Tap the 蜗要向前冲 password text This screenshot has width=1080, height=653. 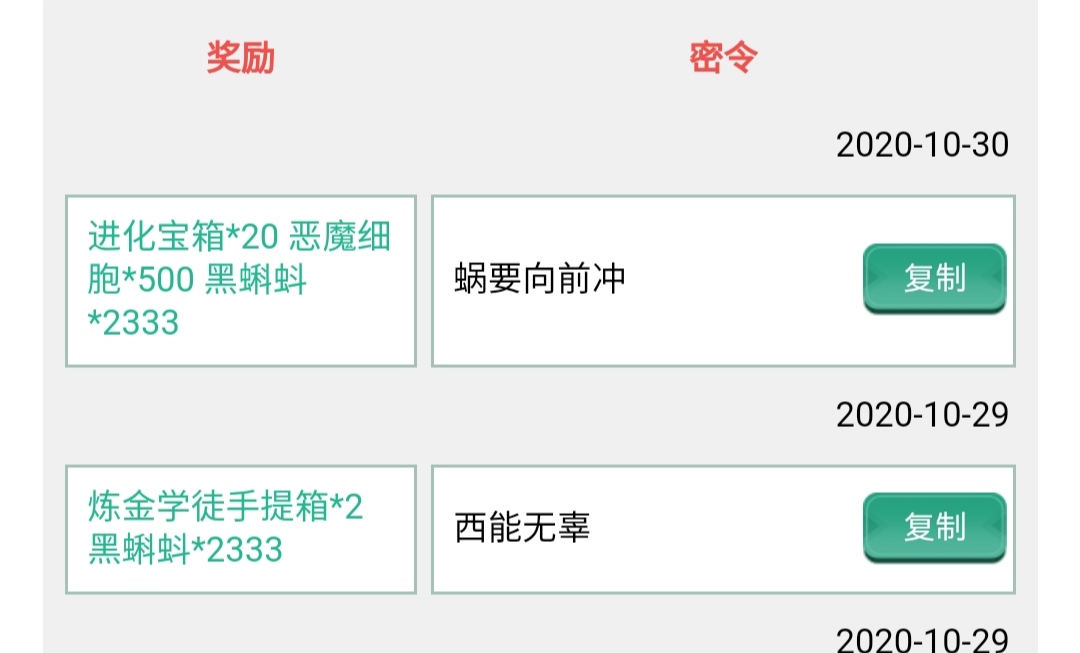[540, 279]
